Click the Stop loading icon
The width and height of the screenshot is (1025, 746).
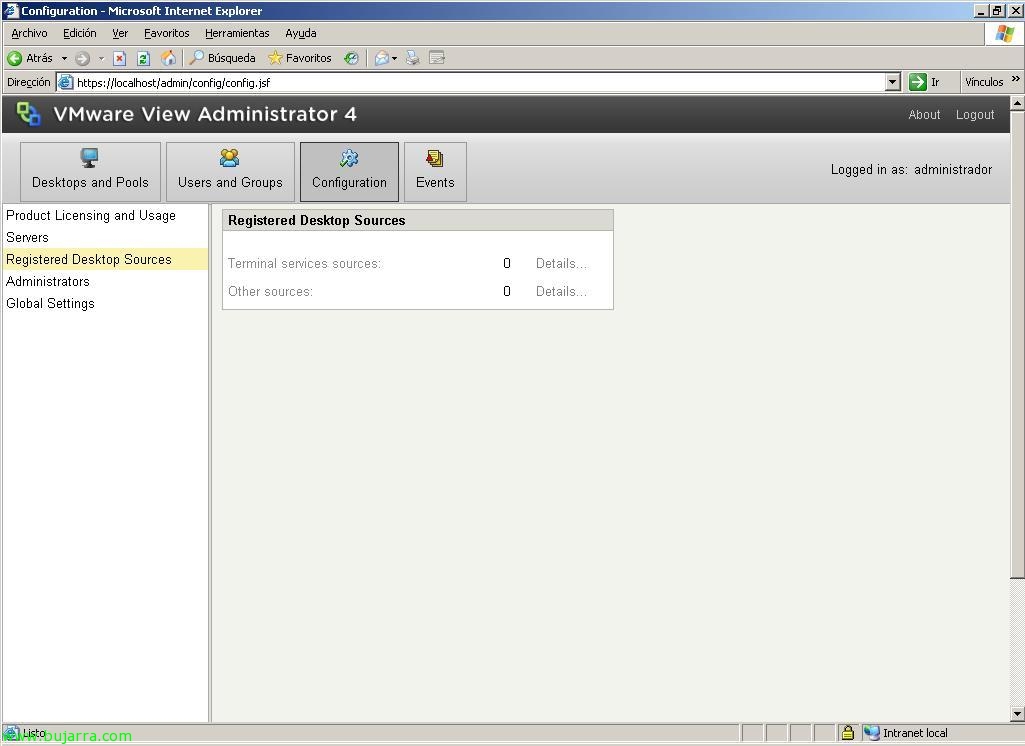pos(120,58)
